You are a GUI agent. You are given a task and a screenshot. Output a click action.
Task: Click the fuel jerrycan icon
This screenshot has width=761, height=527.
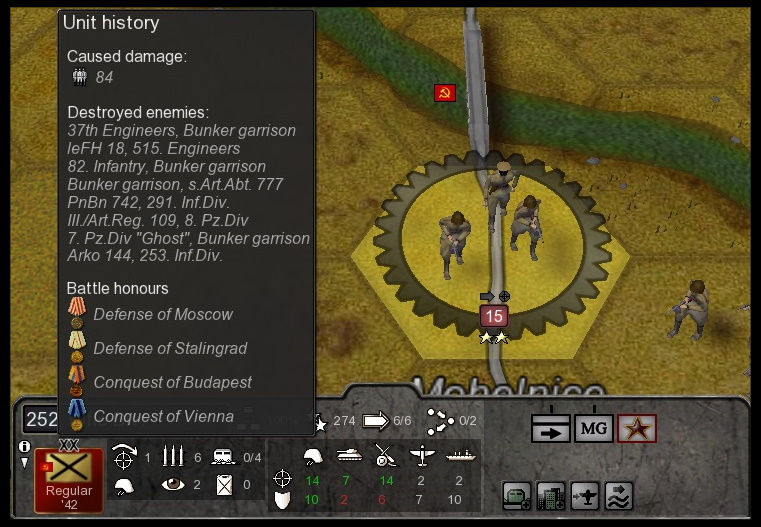pyautogui.click(x=224, y=485)
